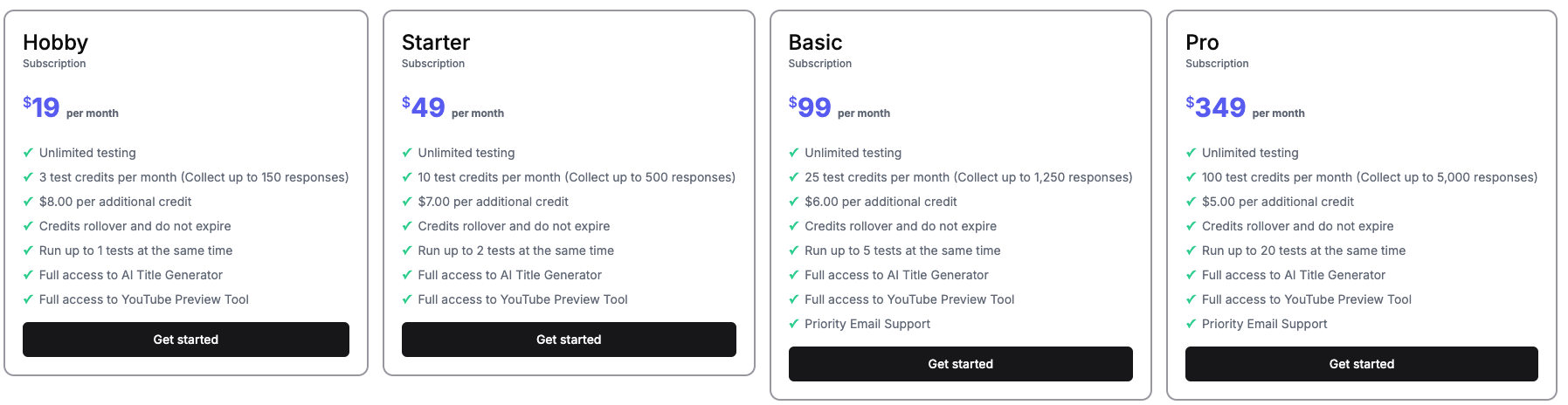Click the Starter plan heading

pyautogui.click(x=435, y=43)
